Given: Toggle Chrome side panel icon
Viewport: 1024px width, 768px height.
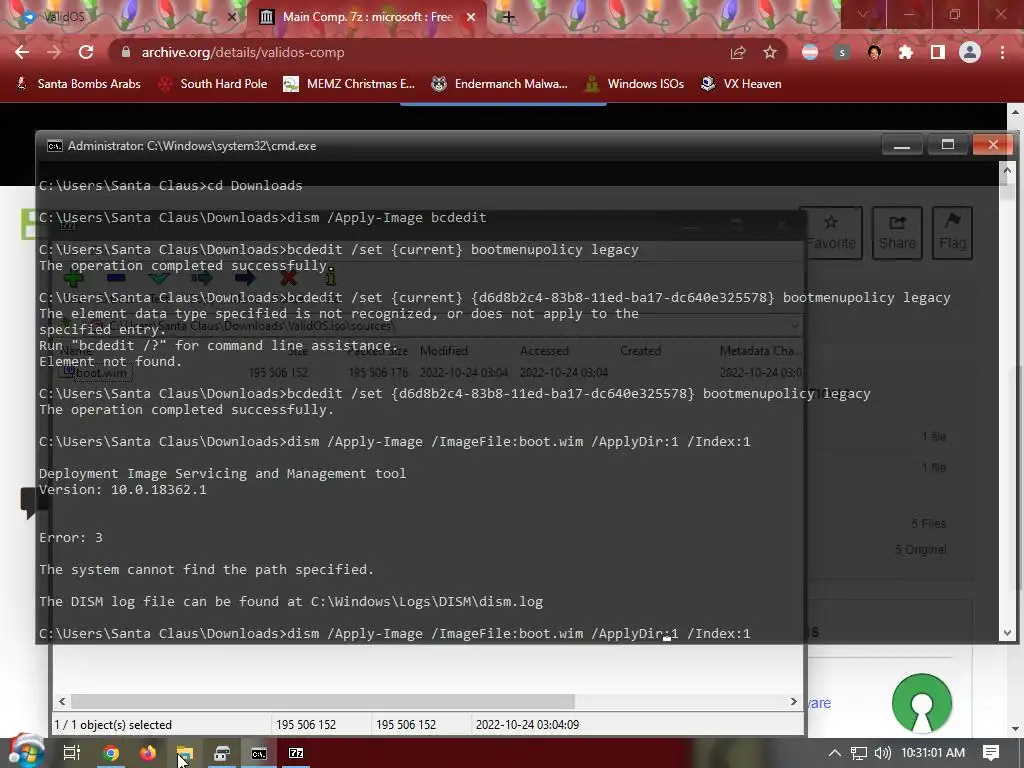Looking at the screenshot, I should pyautogui.click(x=938, y=52).
